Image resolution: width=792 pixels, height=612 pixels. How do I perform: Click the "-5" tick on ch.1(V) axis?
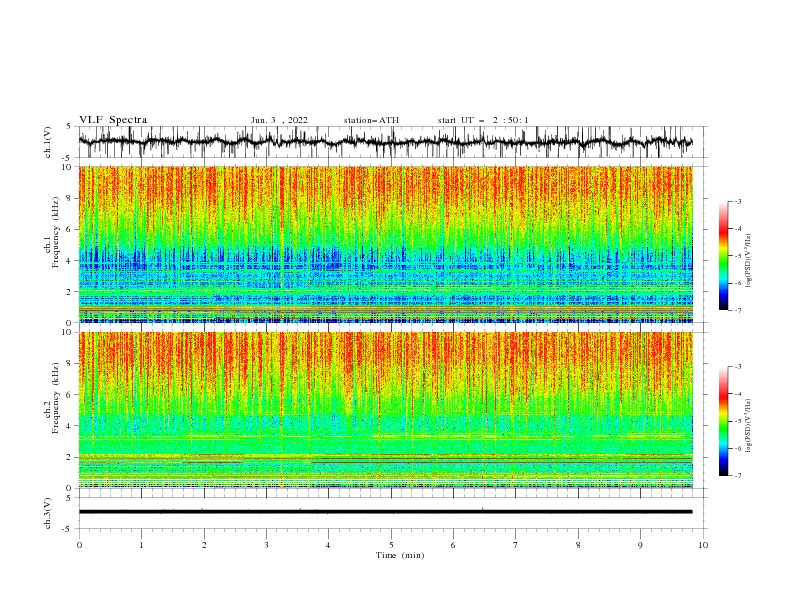click(x=68, y=158)
